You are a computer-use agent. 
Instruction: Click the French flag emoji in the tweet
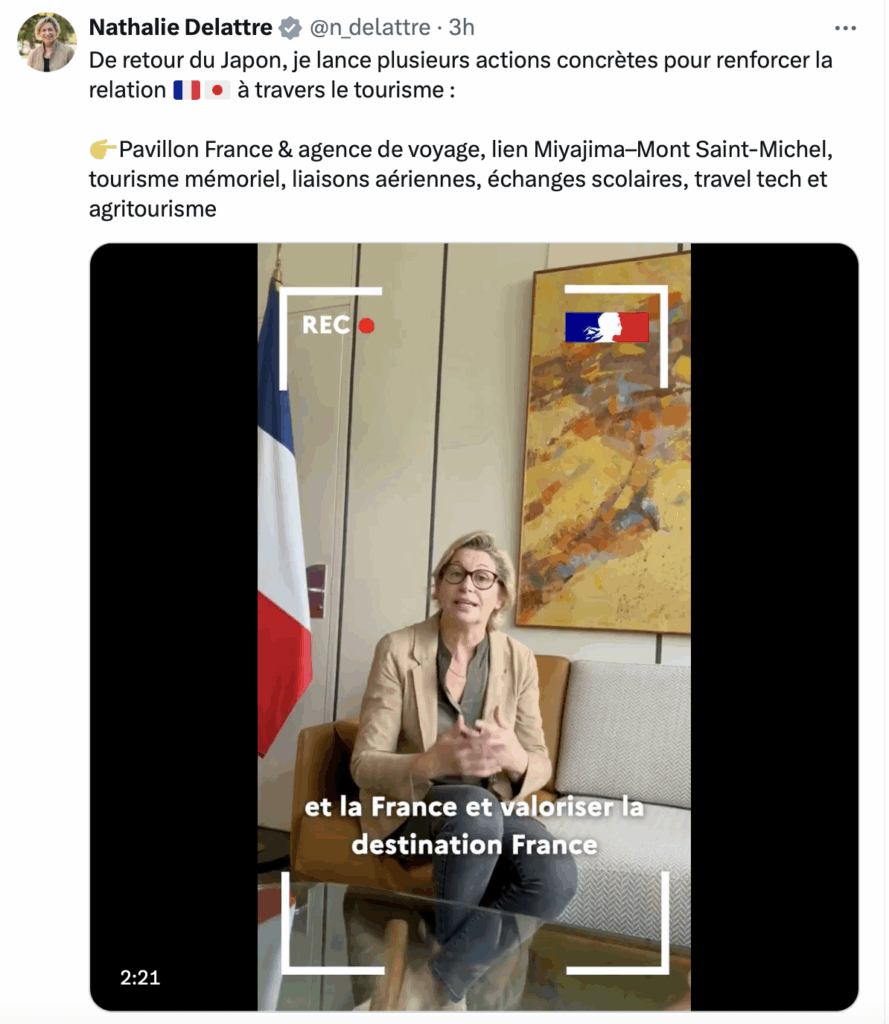(187, 90)
